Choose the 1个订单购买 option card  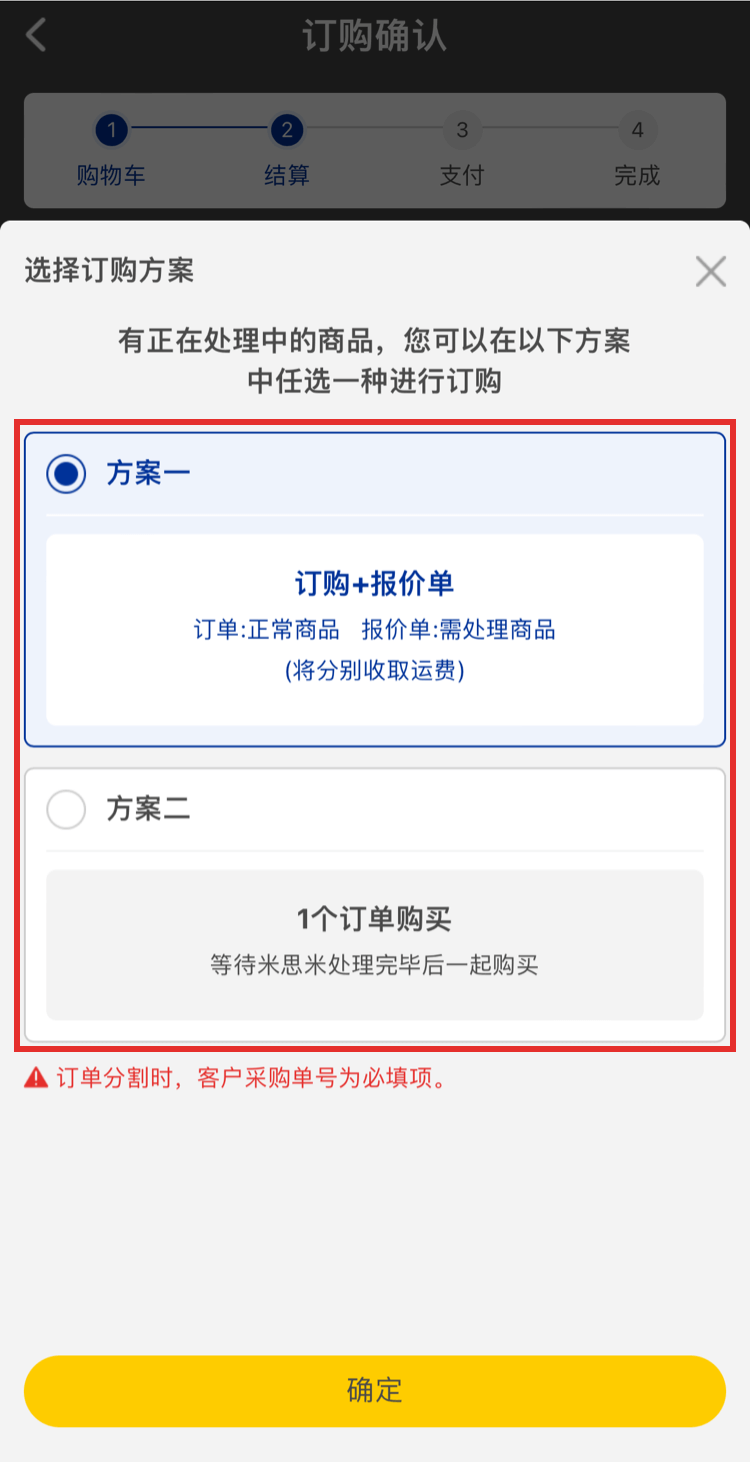375,943
